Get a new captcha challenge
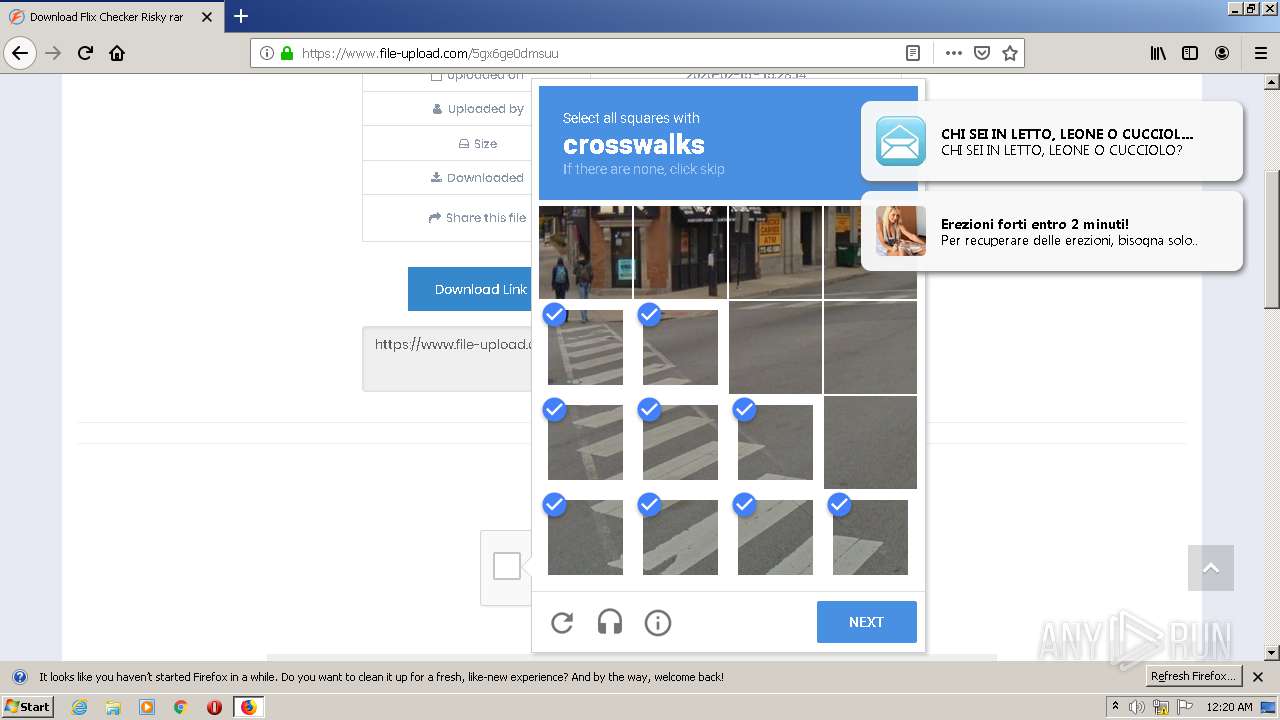Image resolution: width=1280 pixels, height=720 pixels. [x=562, y=623]
